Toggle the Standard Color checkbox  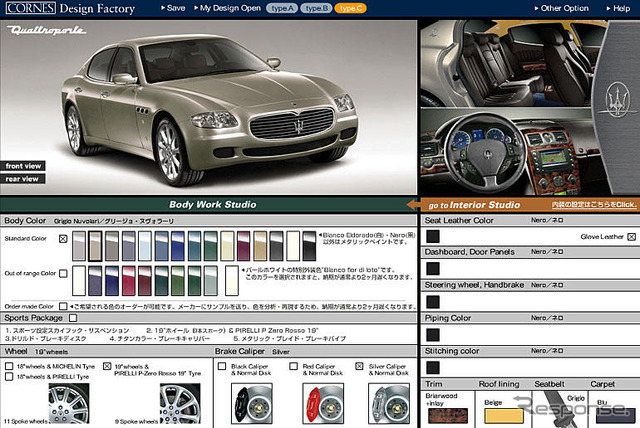63,239
